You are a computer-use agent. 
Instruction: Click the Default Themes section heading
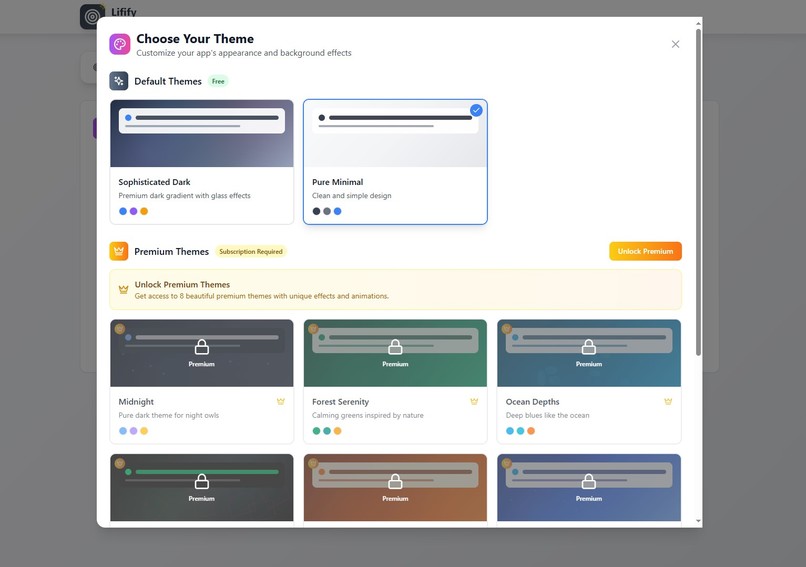click(168, 81)
